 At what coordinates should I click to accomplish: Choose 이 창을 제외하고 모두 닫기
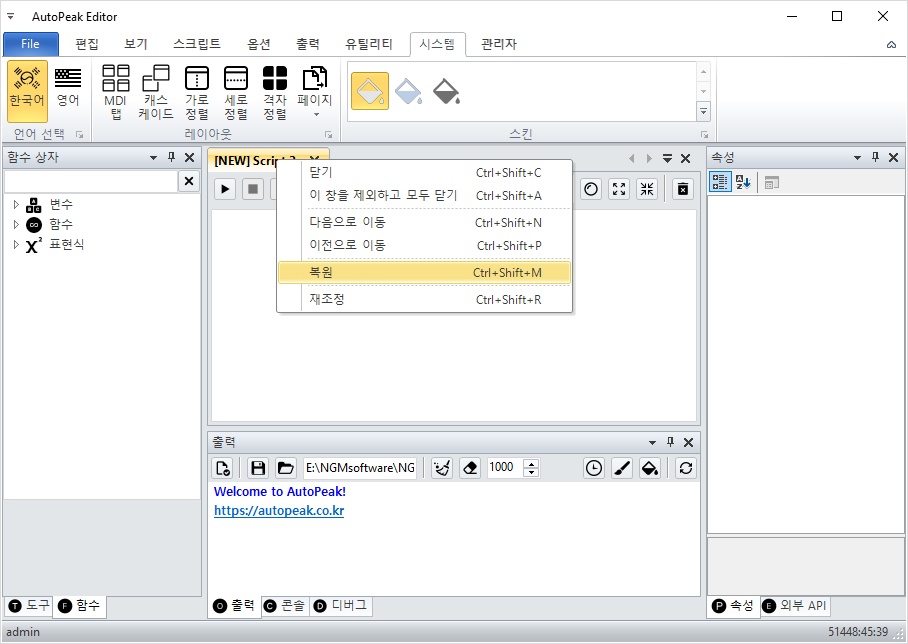click(x=424, y=196)
